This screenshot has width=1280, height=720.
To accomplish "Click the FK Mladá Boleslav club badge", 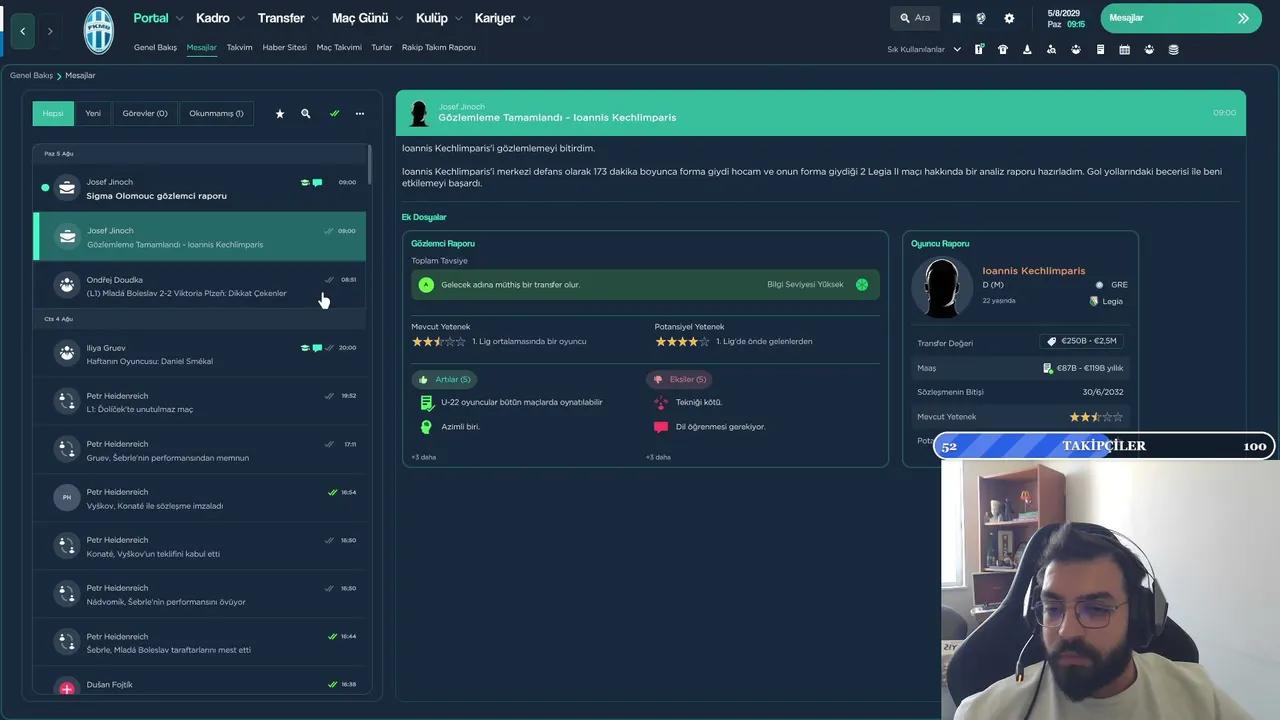I will [x=99, y=30].
